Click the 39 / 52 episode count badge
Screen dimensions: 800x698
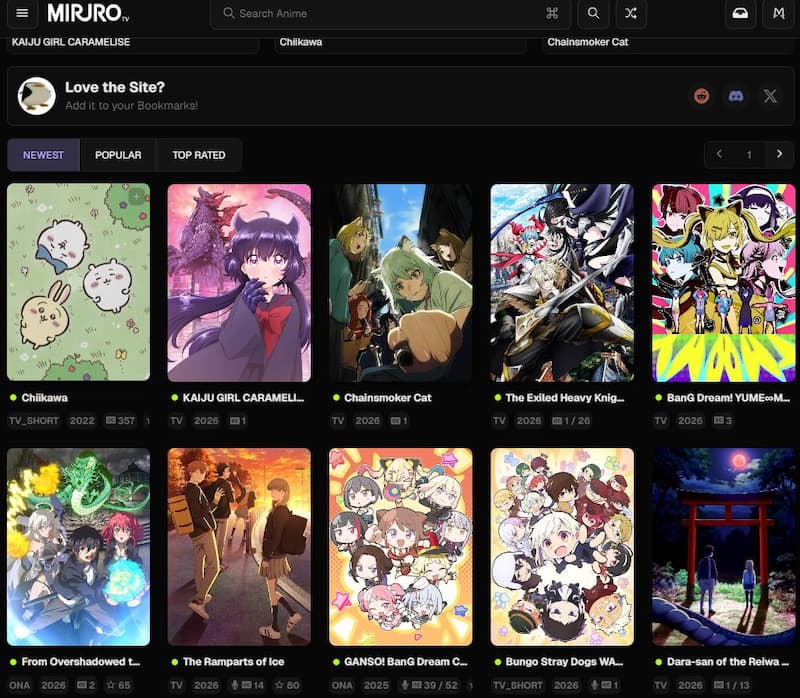(x=429, y=685)
